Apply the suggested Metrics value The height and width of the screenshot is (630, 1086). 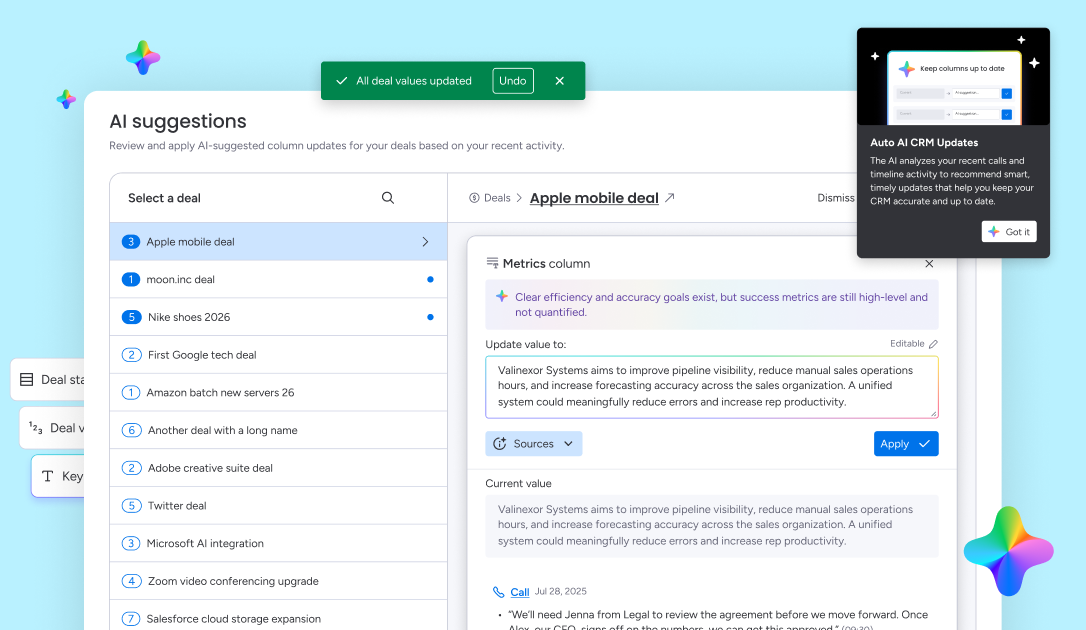pos(906,444)
